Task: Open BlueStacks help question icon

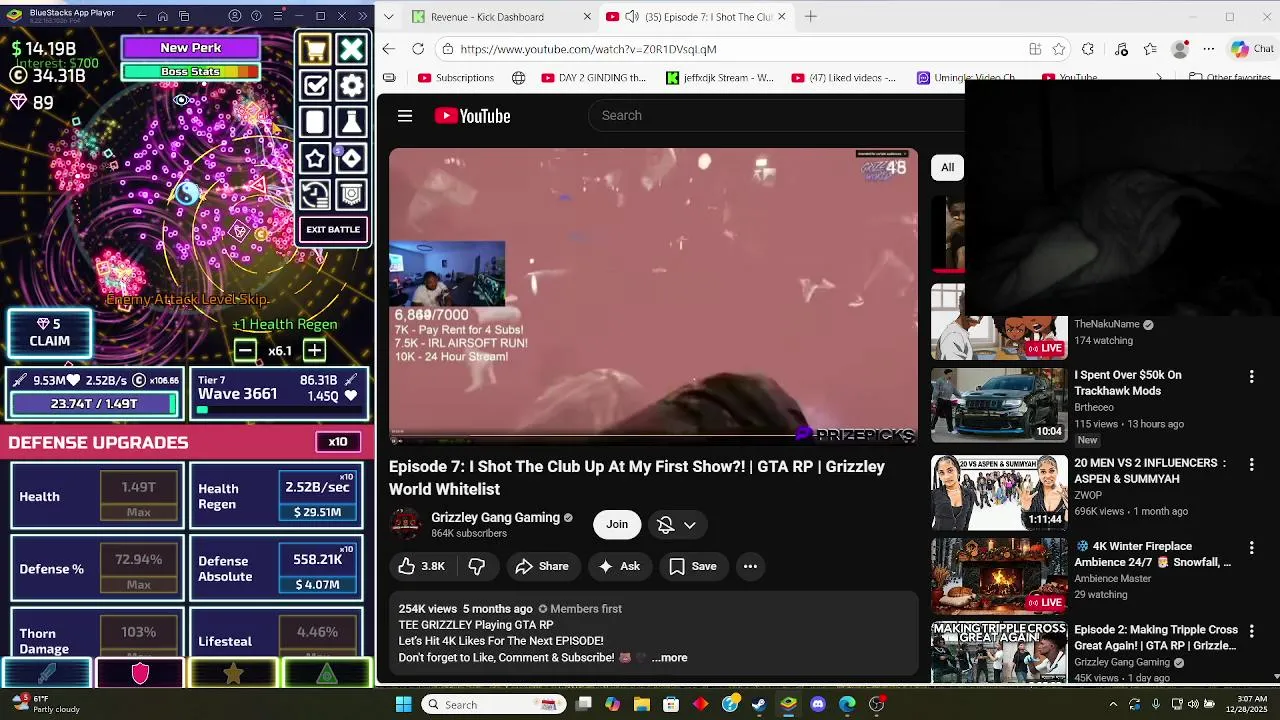Action: (256, 16)
